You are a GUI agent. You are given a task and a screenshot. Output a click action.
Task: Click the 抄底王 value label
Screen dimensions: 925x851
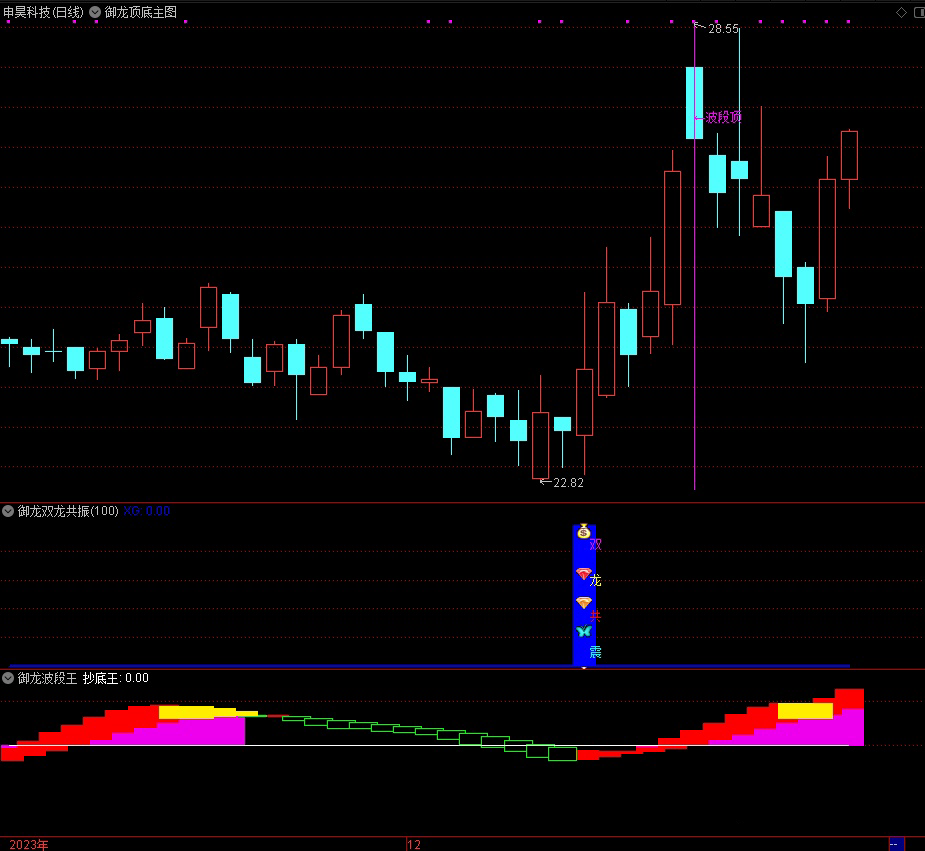pos(116,678)
